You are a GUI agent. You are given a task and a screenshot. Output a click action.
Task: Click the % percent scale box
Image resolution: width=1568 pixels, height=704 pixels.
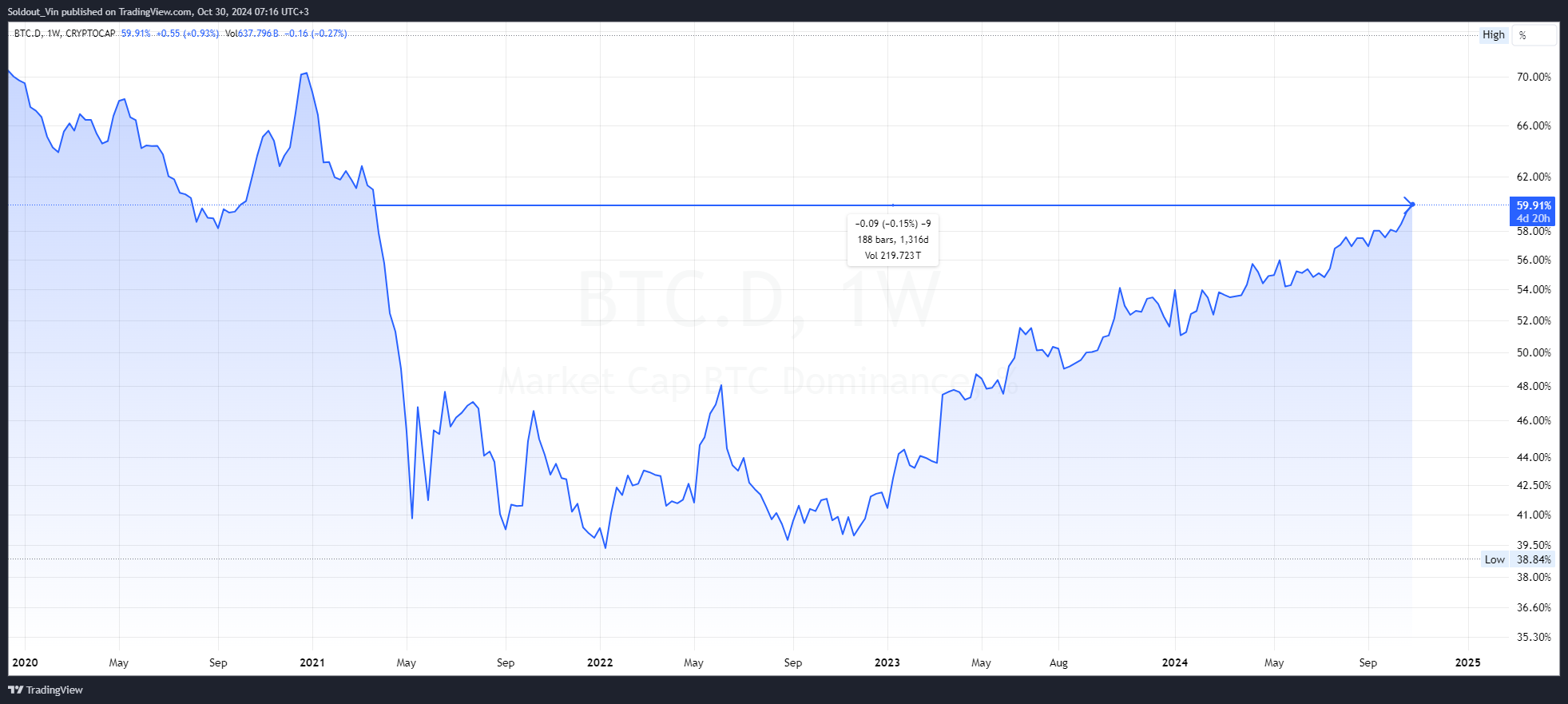1536,35
